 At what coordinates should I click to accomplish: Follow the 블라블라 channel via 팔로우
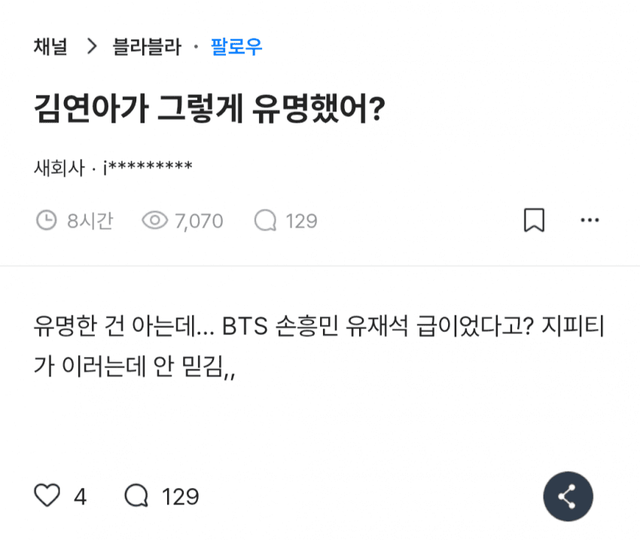pos(237,46)
